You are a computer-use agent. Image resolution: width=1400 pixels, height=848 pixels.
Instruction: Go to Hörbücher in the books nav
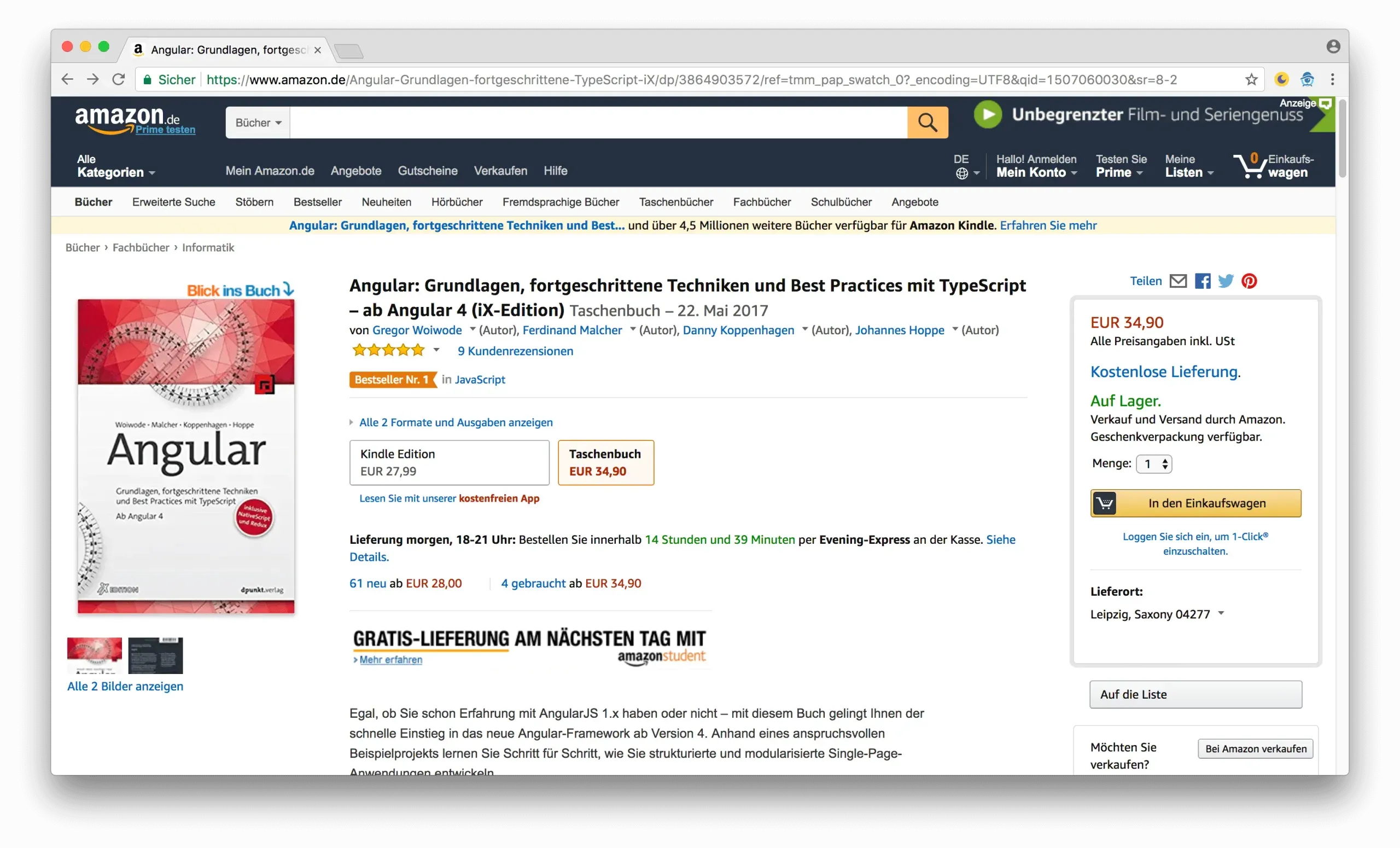tap(457, 202)
